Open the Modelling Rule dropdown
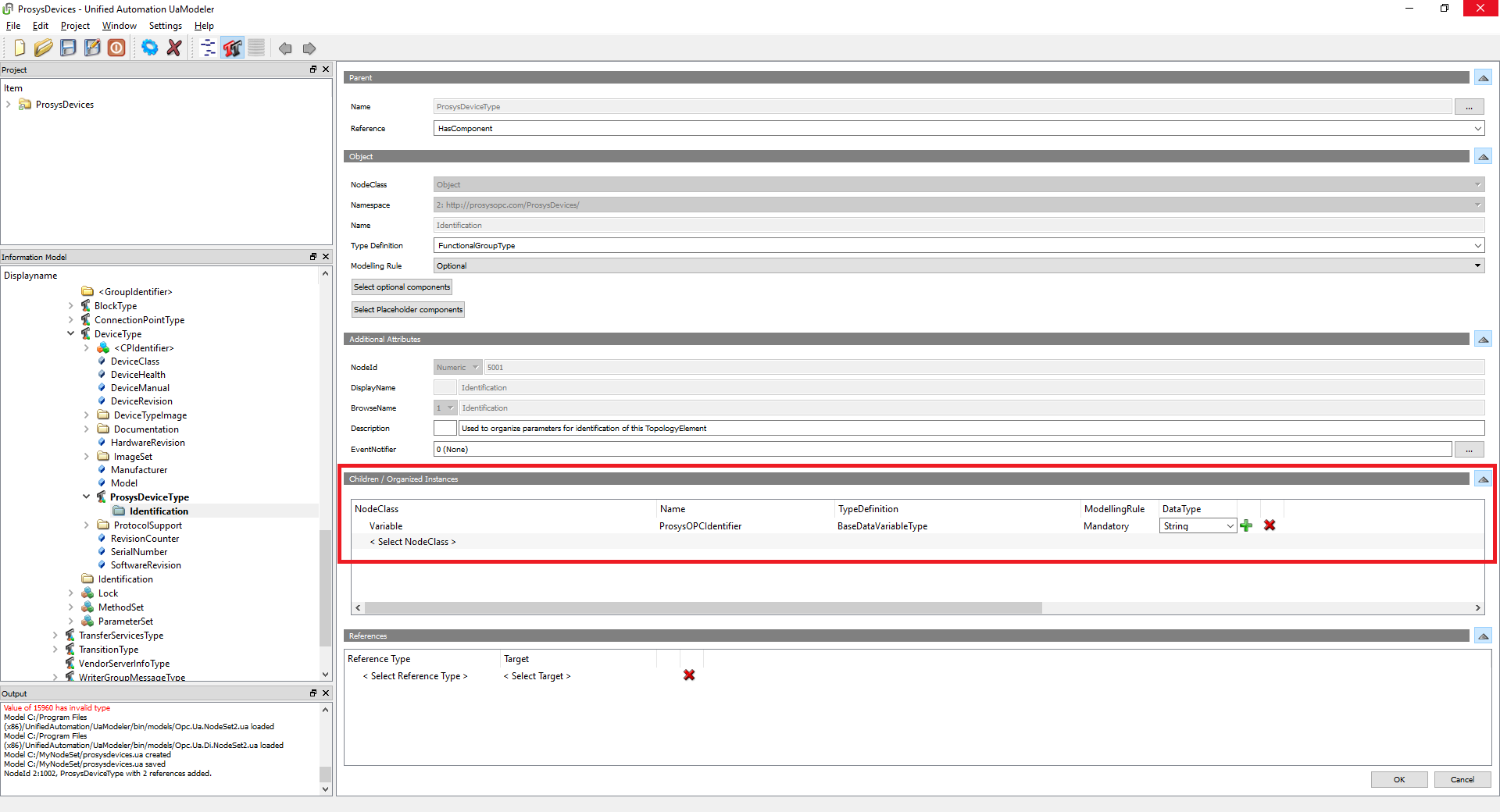 pyautogui.click(x=1477, y=266)
